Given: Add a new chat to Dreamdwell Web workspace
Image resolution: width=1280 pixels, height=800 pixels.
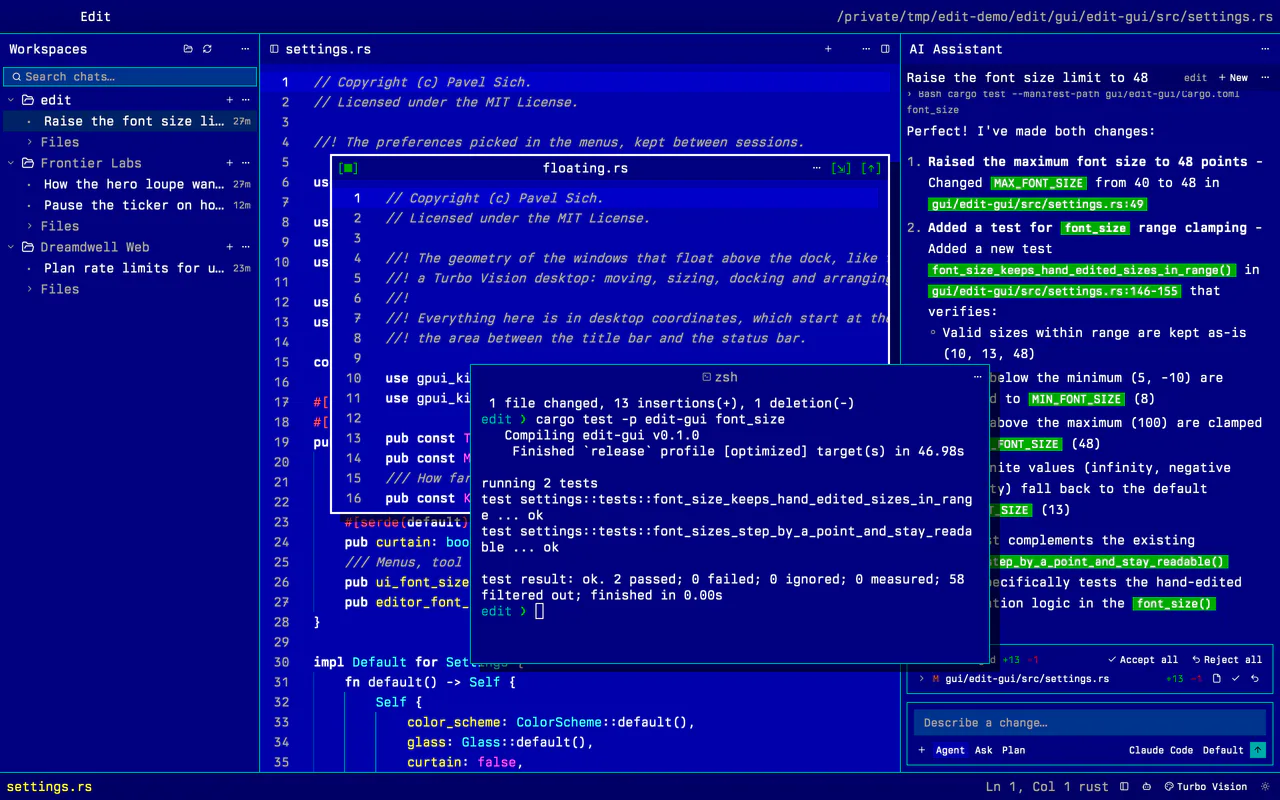Looking at the screenshot, I should (x=230, y=247).
